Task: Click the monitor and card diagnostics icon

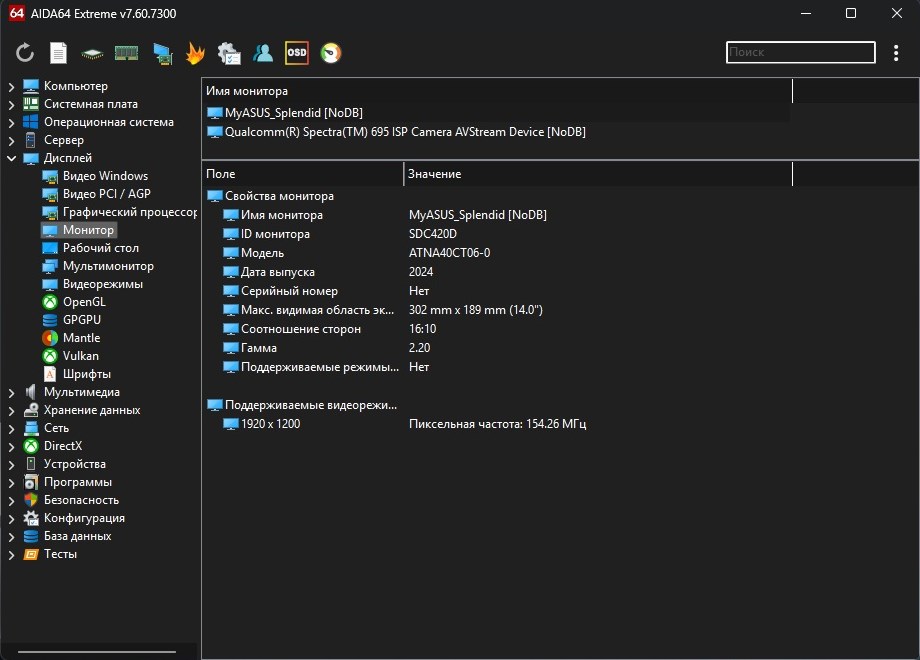Action: pyautogui.click(x=161, y=53)
